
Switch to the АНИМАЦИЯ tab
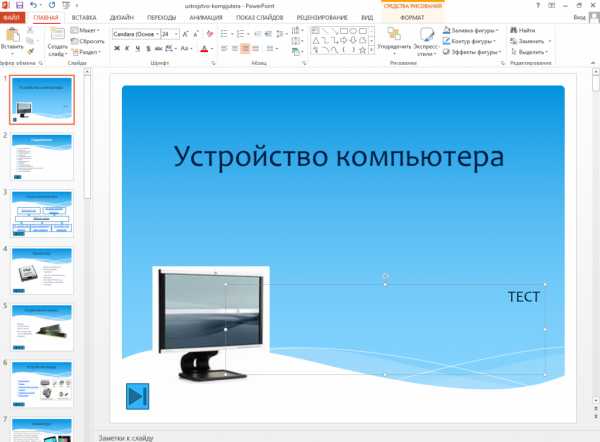pyautogui.click(x=206, y=18)
